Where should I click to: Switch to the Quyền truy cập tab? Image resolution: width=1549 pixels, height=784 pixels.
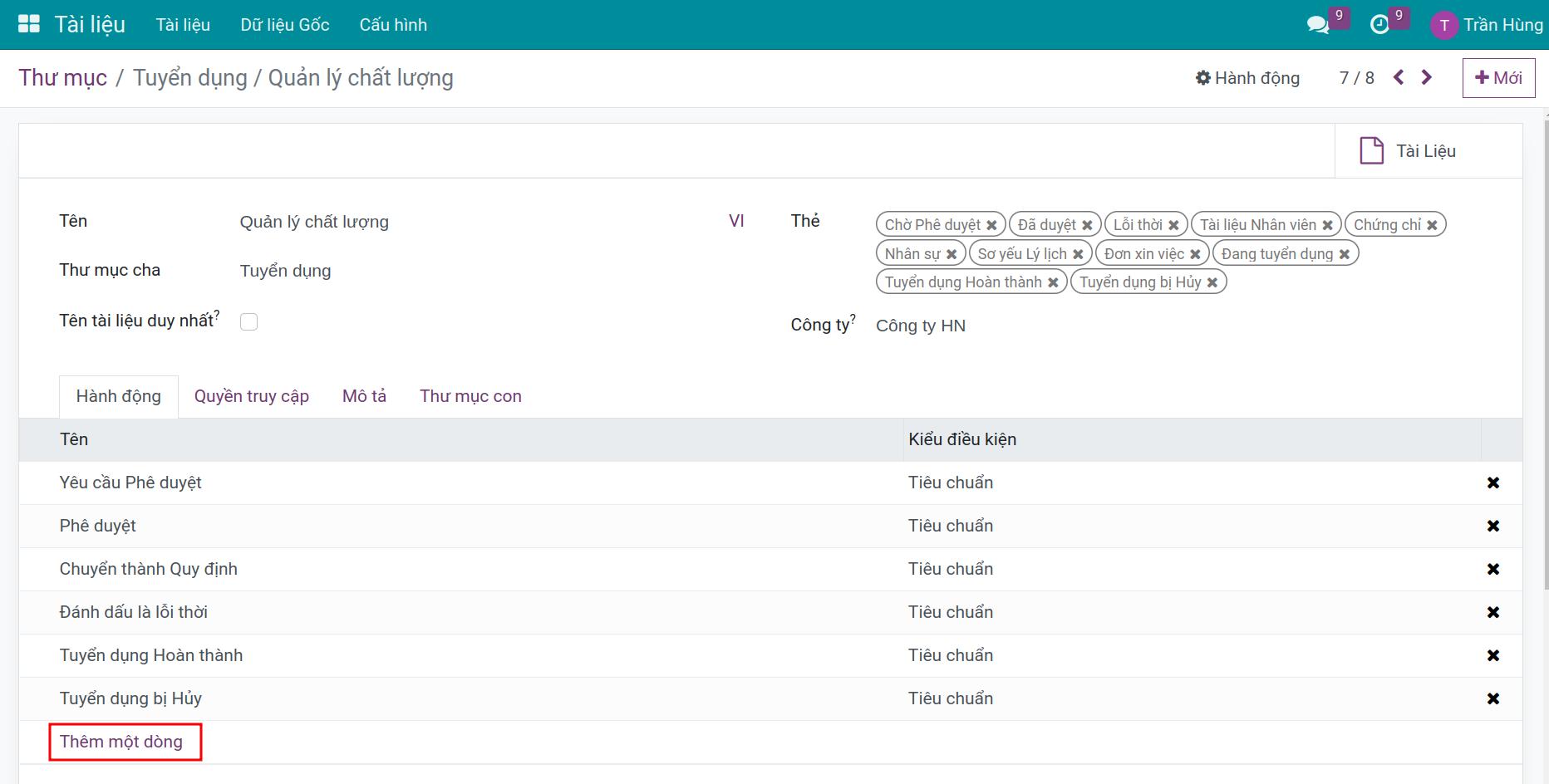pos(252,396)
